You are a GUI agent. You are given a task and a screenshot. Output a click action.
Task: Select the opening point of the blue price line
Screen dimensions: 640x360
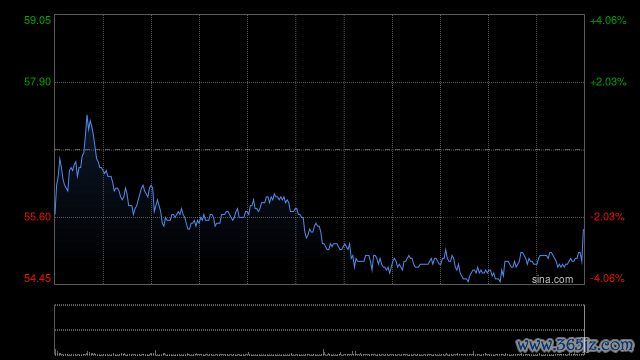coord(55,215)
